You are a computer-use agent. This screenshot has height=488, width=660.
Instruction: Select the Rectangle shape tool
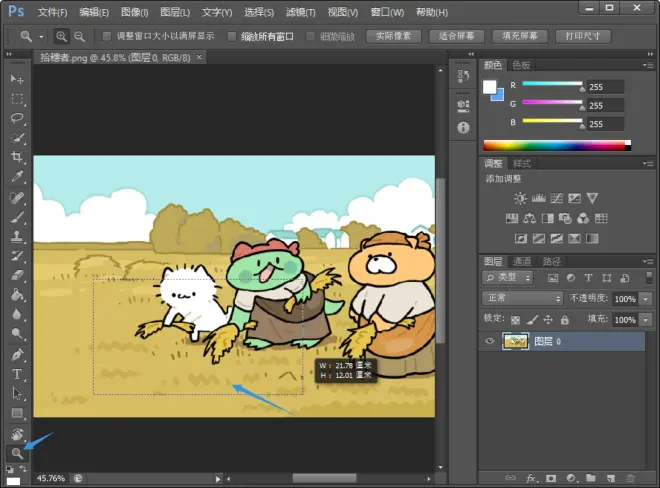(x=17, y=413)
